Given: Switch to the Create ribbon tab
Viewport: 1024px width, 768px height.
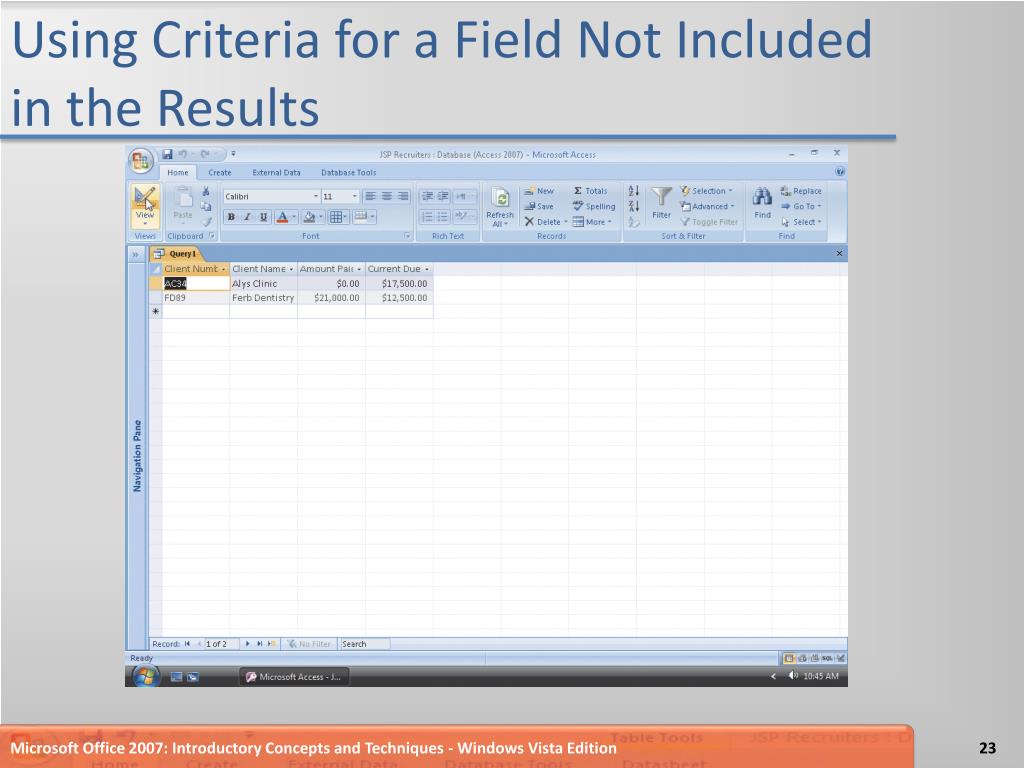Looking at the screenshot, I should click(x=219, y=172).
